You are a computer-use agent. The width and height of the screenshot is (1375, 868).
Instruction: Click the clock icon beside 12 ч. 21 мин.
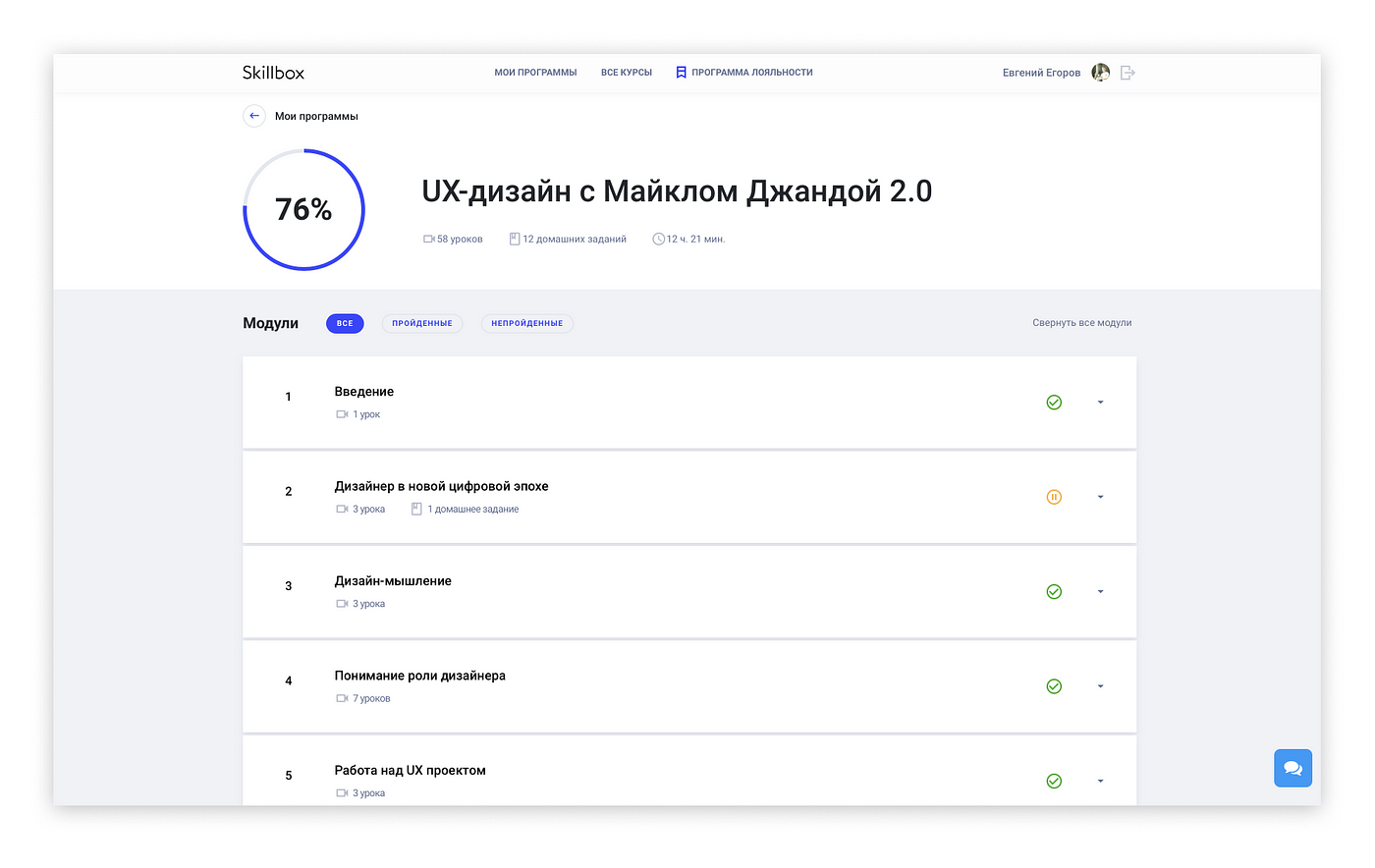(658, 239)
